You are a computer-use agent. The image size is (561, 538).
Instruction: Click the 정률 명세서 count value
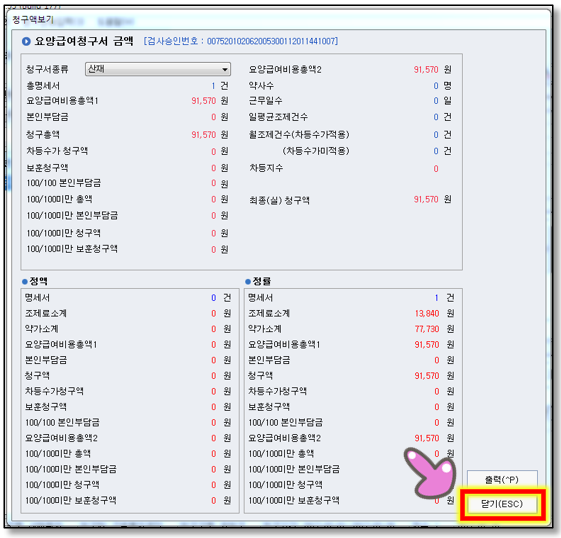click(x=436, y=298)
